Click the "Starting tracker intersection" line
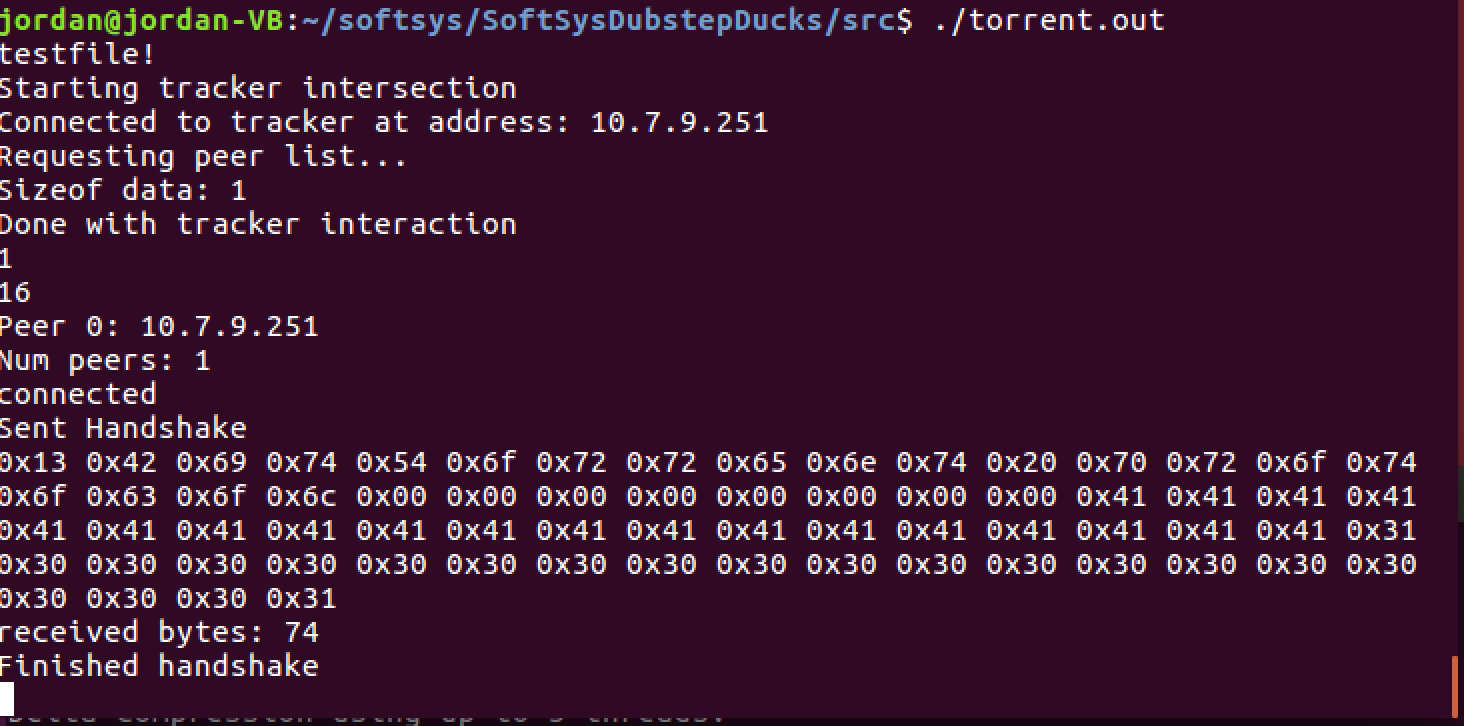The width and height of the screenshot is (1464, 726). 258,88
